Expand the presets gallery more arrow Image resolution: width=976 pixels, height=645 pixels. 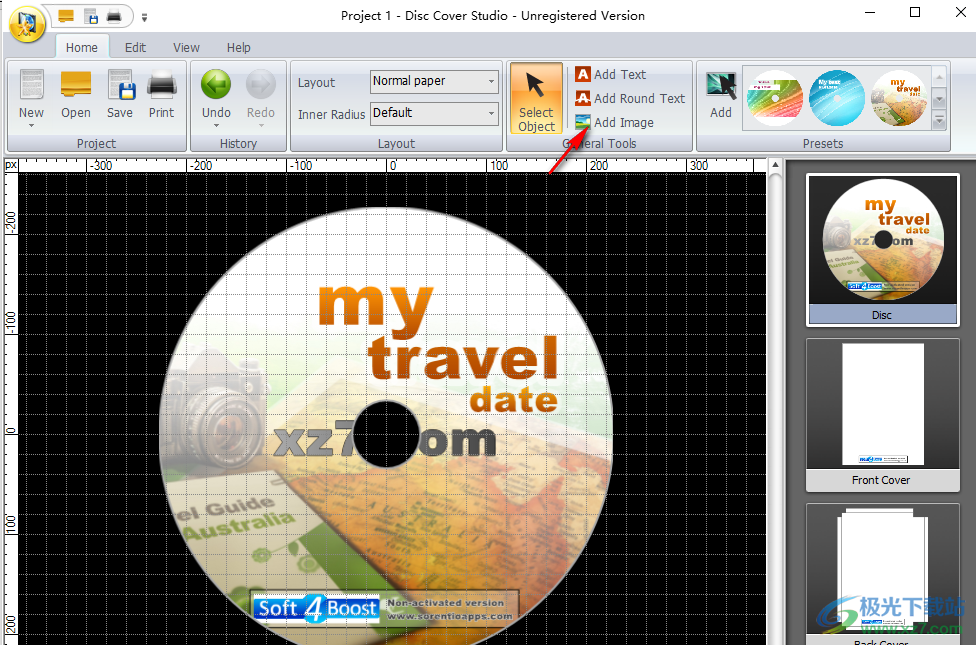pos(939,120)
